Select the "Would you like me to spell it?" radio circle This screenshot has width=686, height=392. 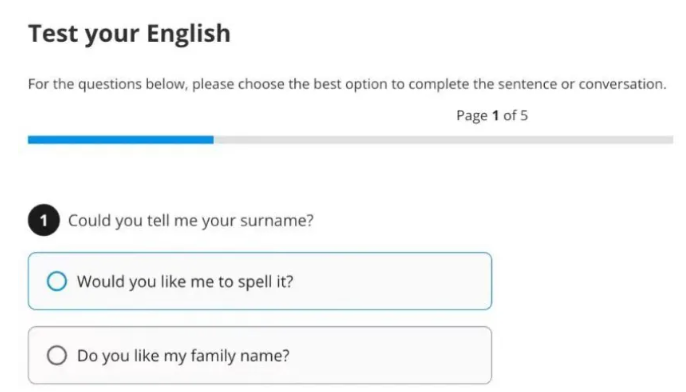point(57,281)
